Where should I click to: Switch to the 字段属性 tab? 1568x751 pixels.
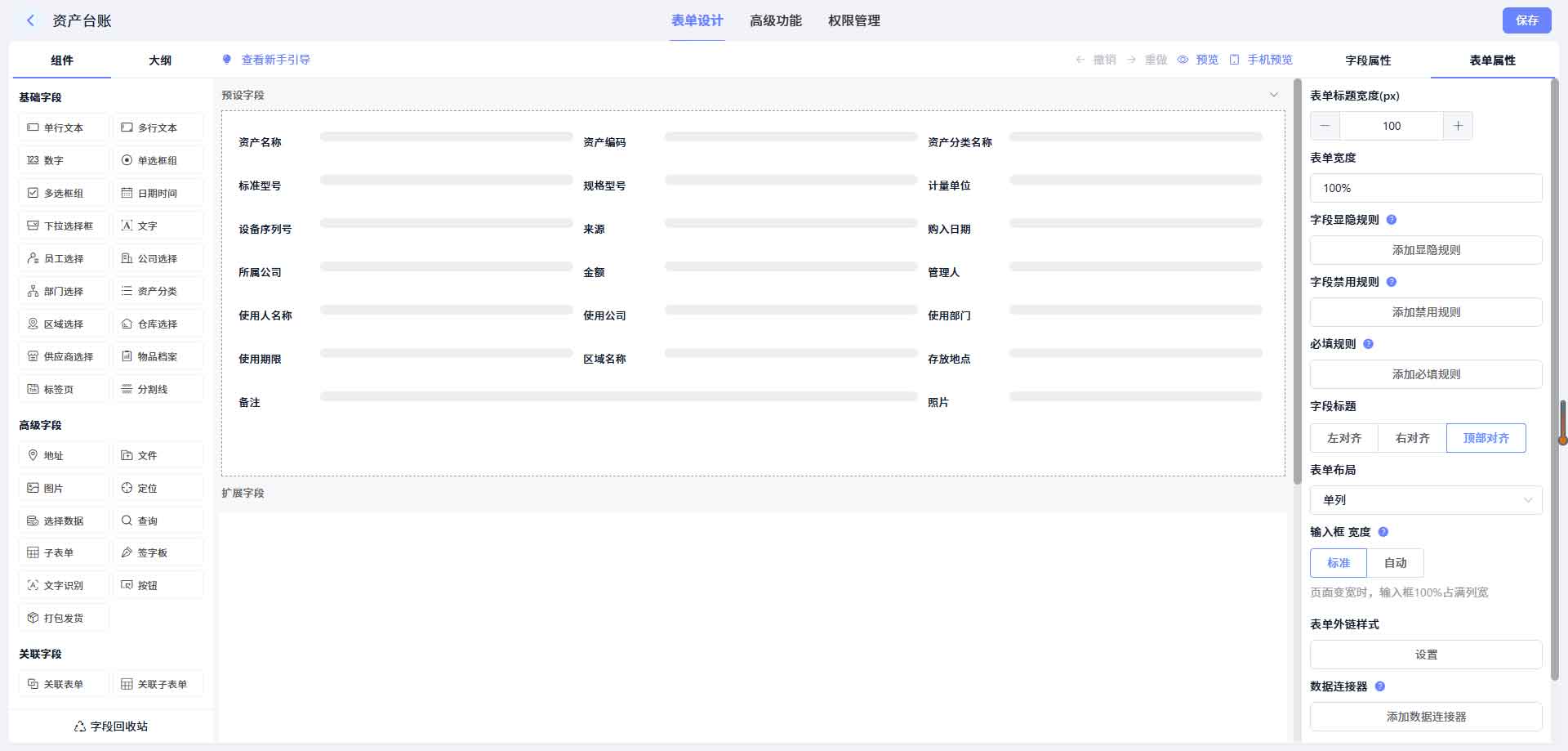pos(1368,60)
